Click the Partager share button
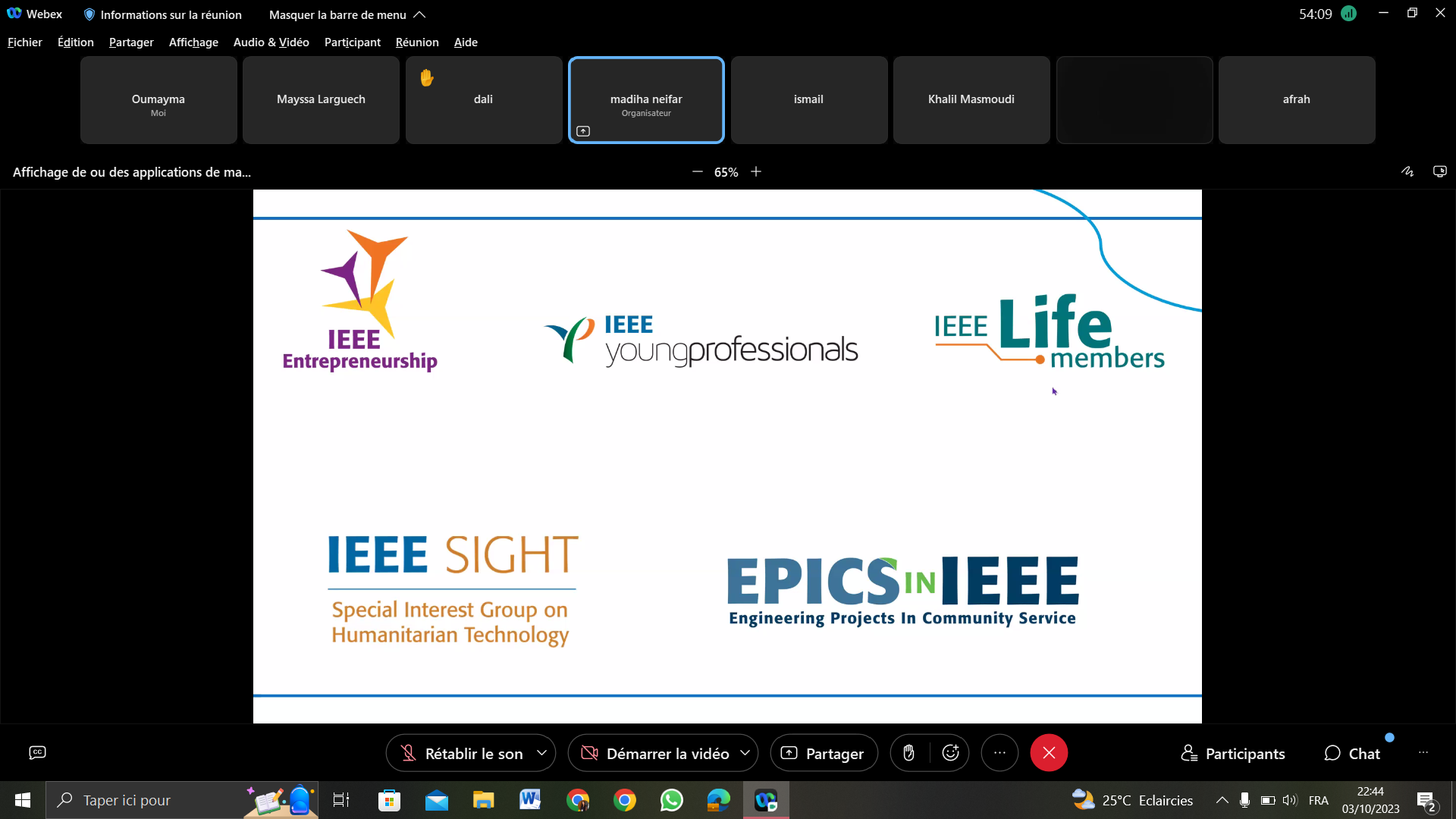 click(x=824, y=753)
